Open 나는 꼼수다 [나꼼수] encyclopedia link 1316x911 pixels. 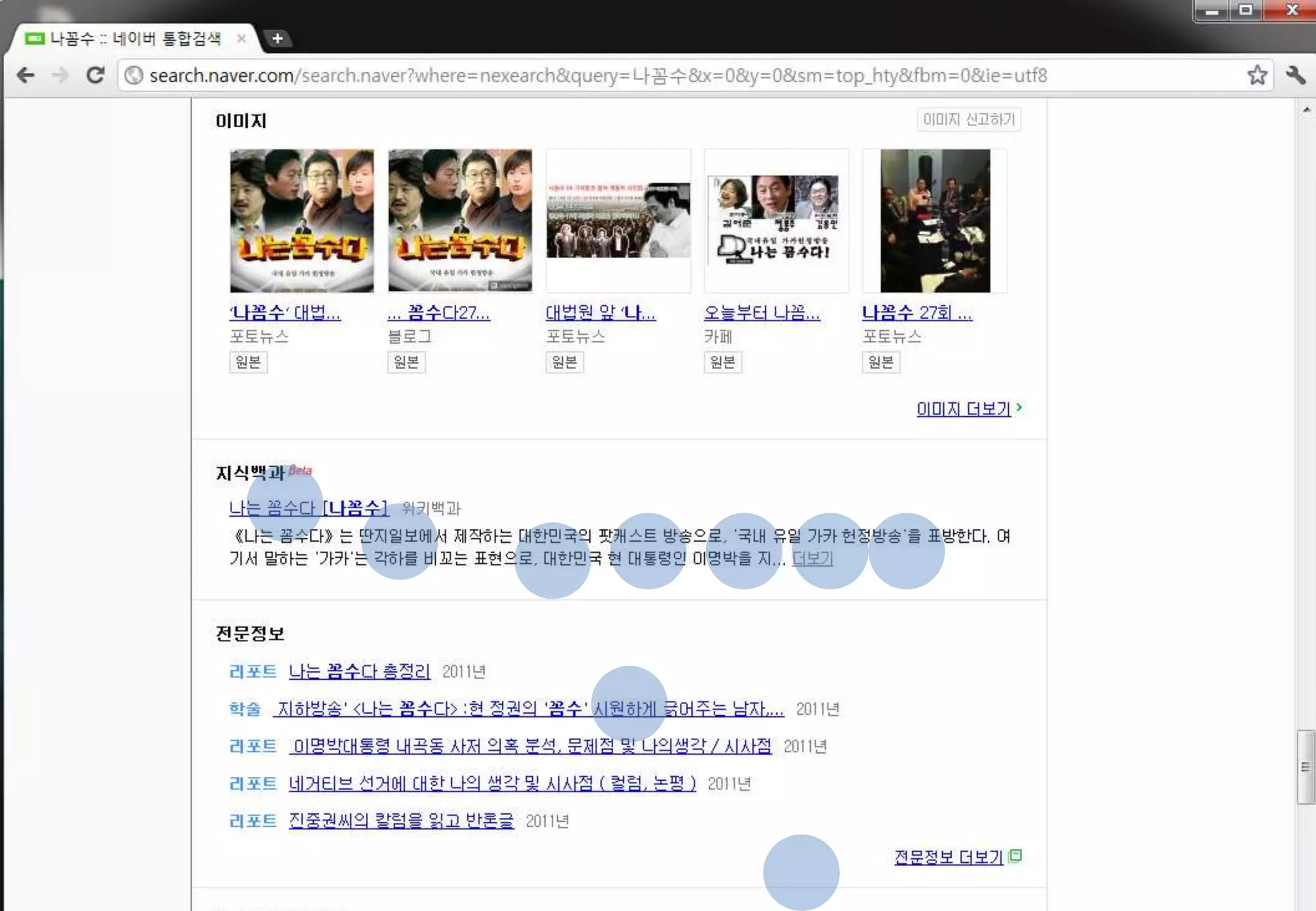tap(308, 508)
